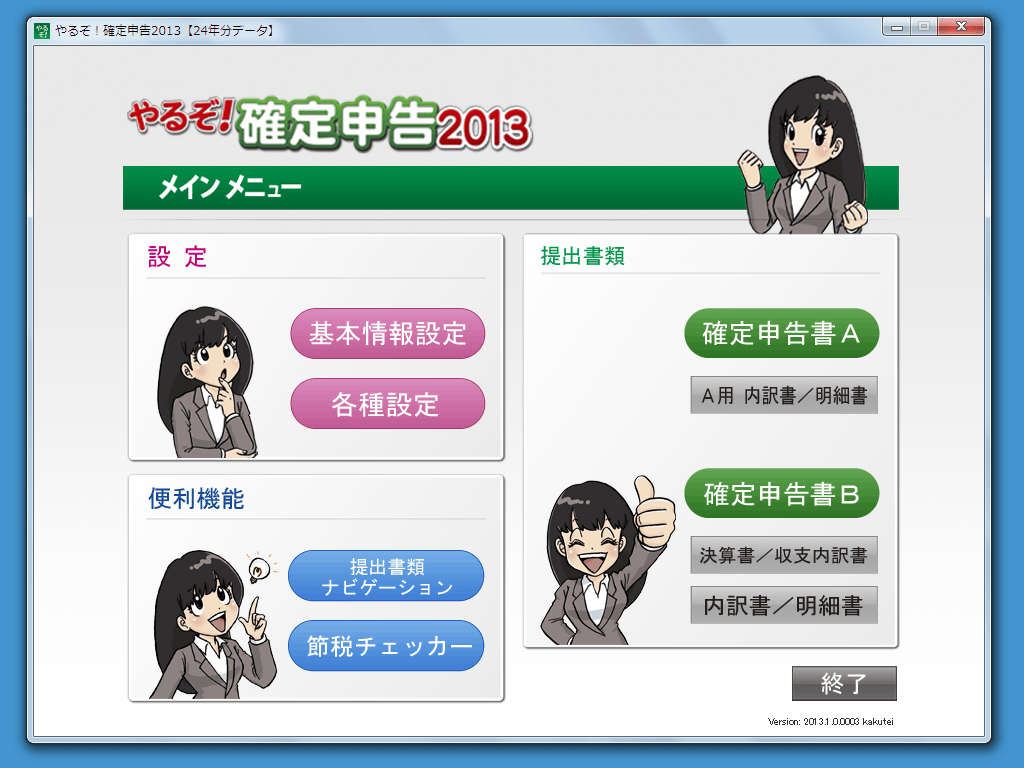Open 決算書／収支内訳書

click(x=784, y=555)
